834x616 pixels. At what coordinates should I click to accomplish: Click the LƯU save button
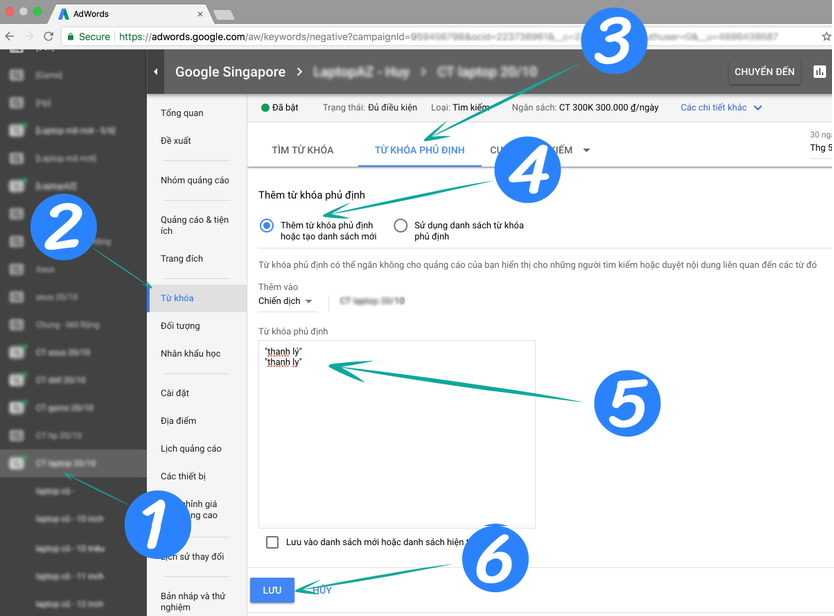272,590
